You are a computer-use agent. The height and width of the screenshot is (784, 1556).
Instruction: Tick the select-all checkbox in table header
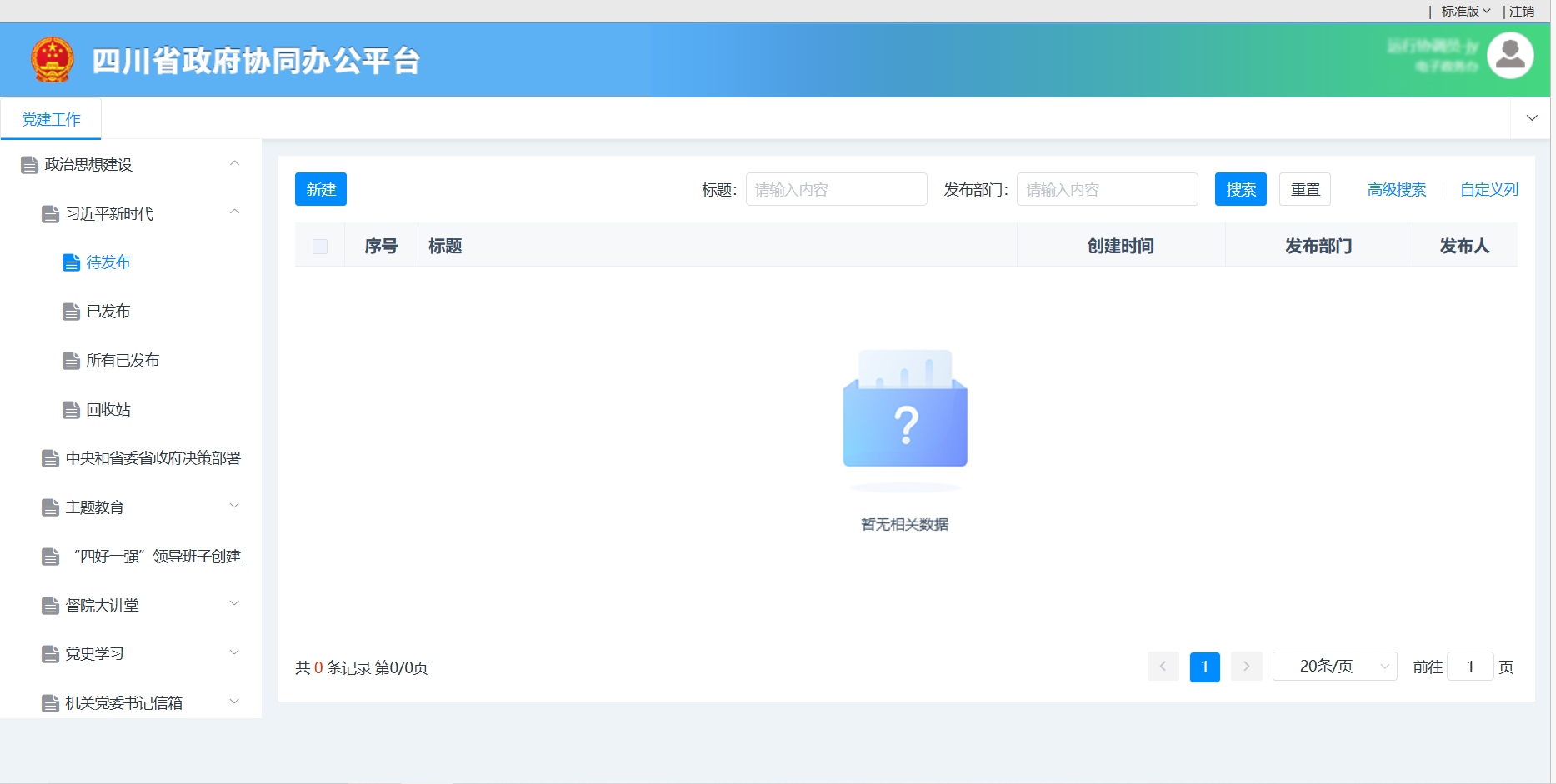pyautogui.click(x=320, y=247)
